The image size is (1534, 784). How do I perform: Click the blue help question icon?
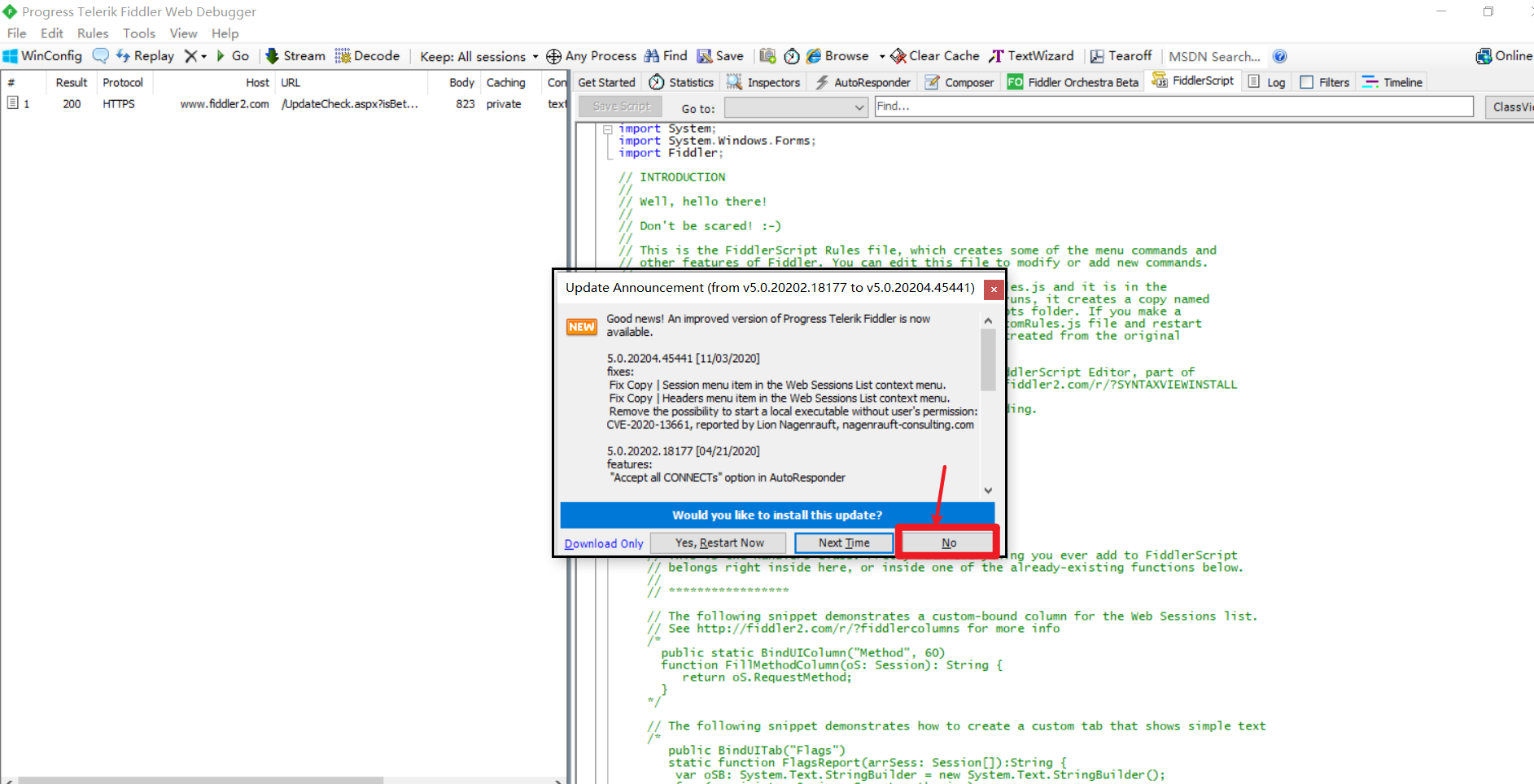click(1280, 56)
